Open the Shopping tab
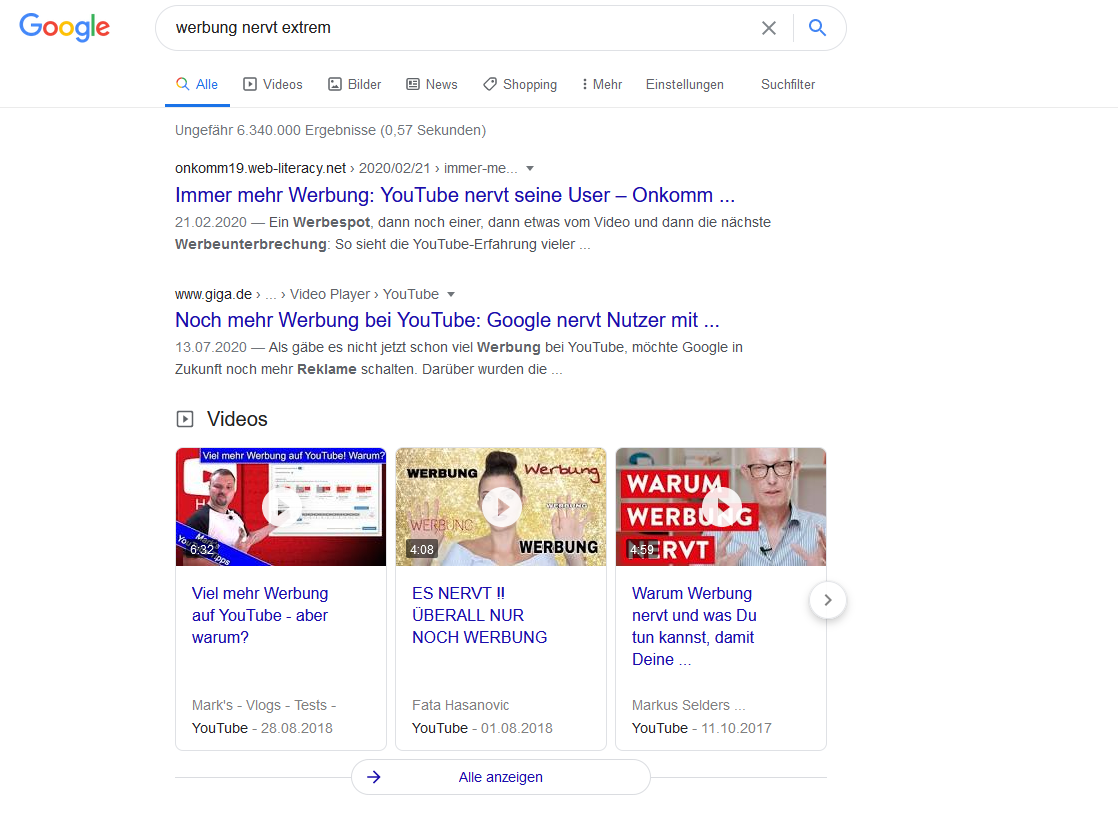1118x820 pixels. click(x=520, y=84)
